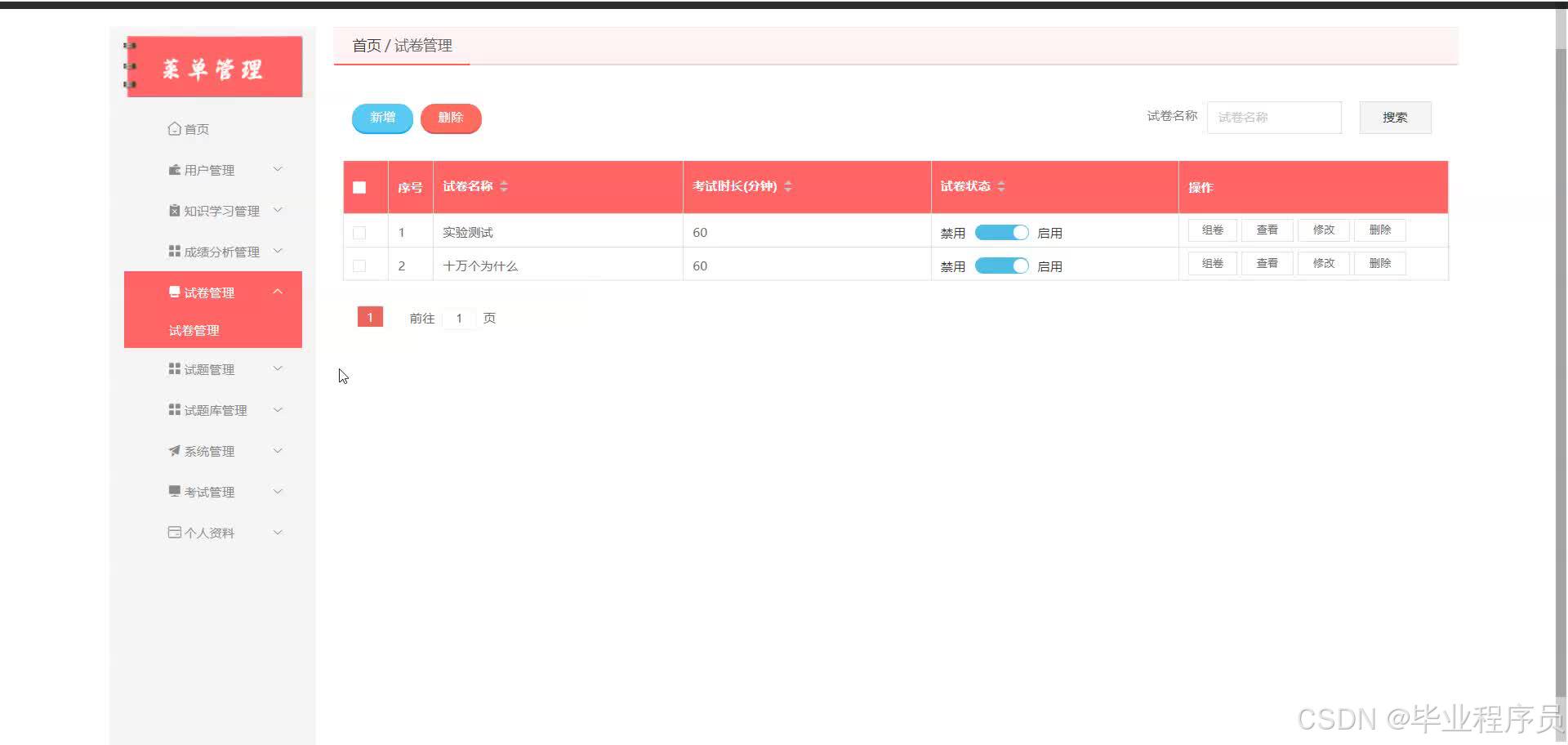Expand 个人资料 chevron
The image size is (1568, 745).
pos(278,532)
